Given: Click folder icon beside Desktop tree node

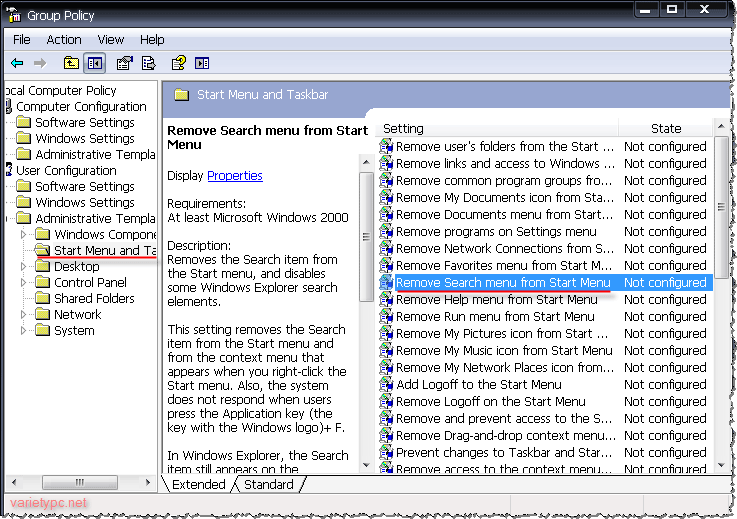Looking at the screenshot, I should [x=43, y=267].
